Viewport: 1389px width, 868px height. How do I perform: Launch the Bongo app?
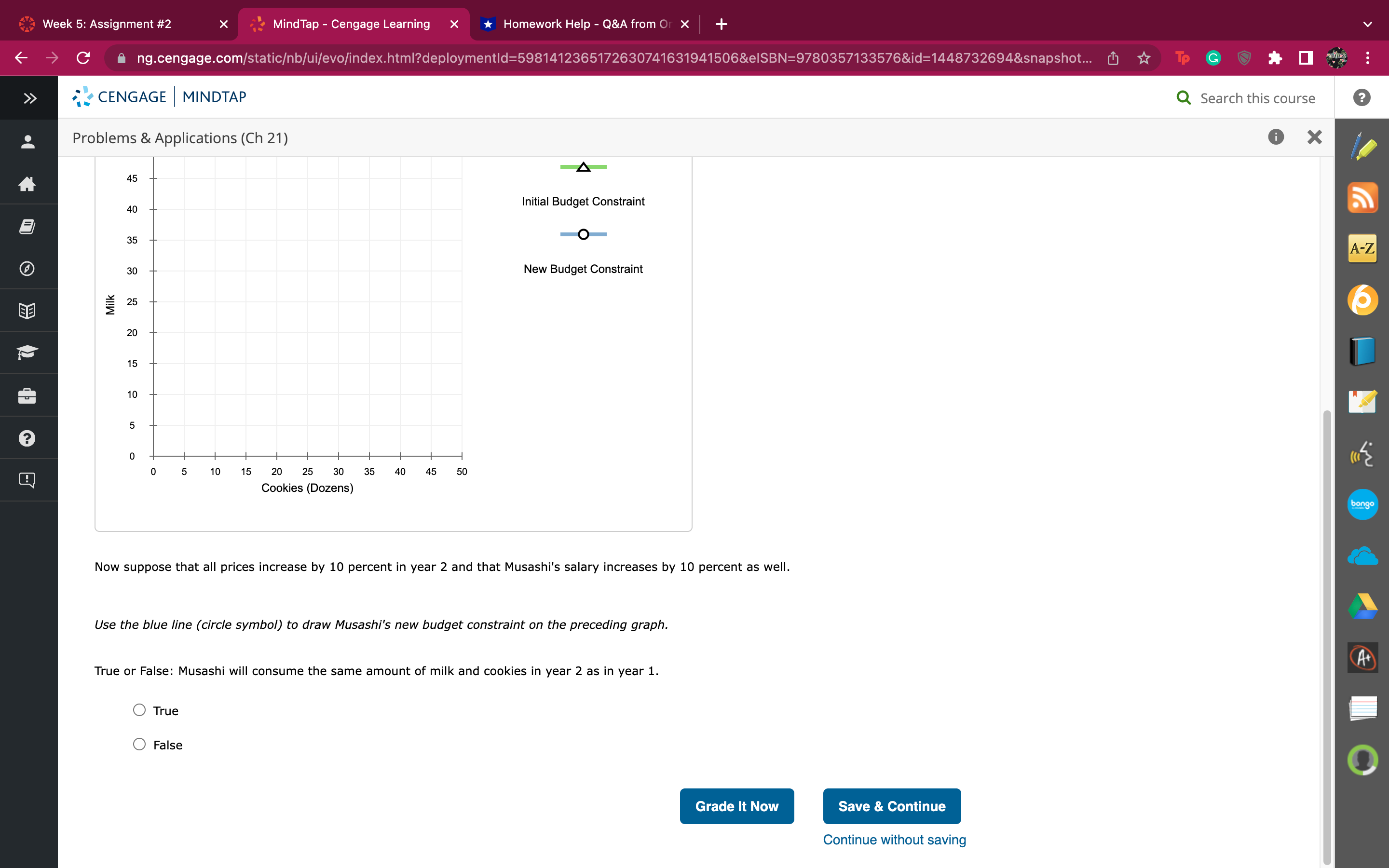tap(1363, 504)
